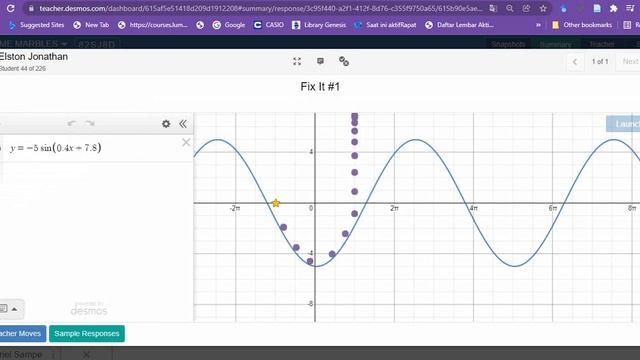Open the Sample Responses button
Image resolution: width=640 pixels, height=360 pixels.
tap(87, 333)
